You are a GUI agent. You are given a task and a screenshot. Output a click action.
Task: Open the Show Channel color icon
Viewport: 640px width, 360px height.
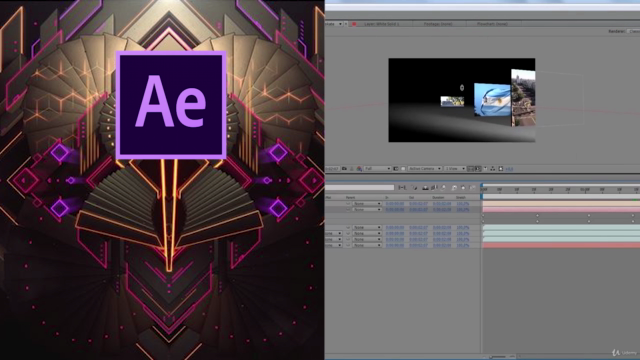click(x=359, y=168)
